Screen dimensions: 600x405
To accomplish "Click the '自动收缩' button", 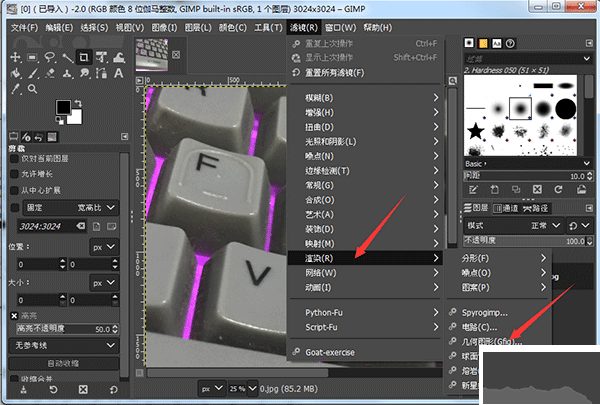I will (x=64, y=363).
